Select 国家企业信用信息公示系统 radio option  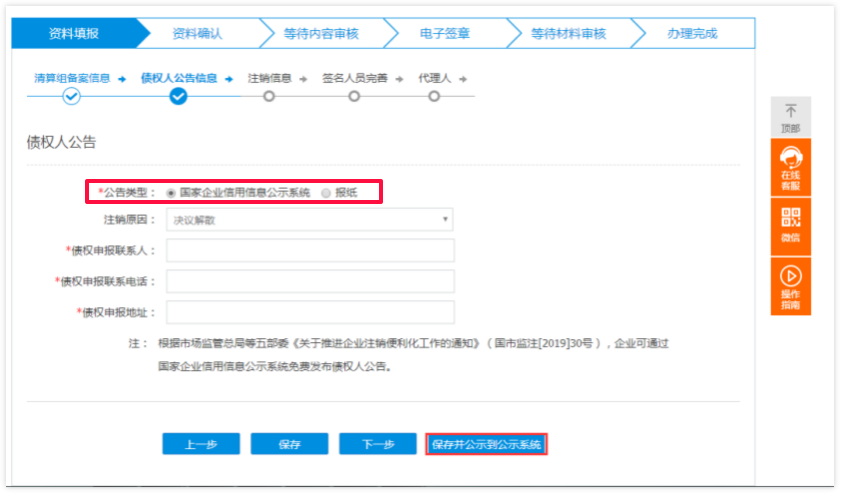tap(171, 192)
